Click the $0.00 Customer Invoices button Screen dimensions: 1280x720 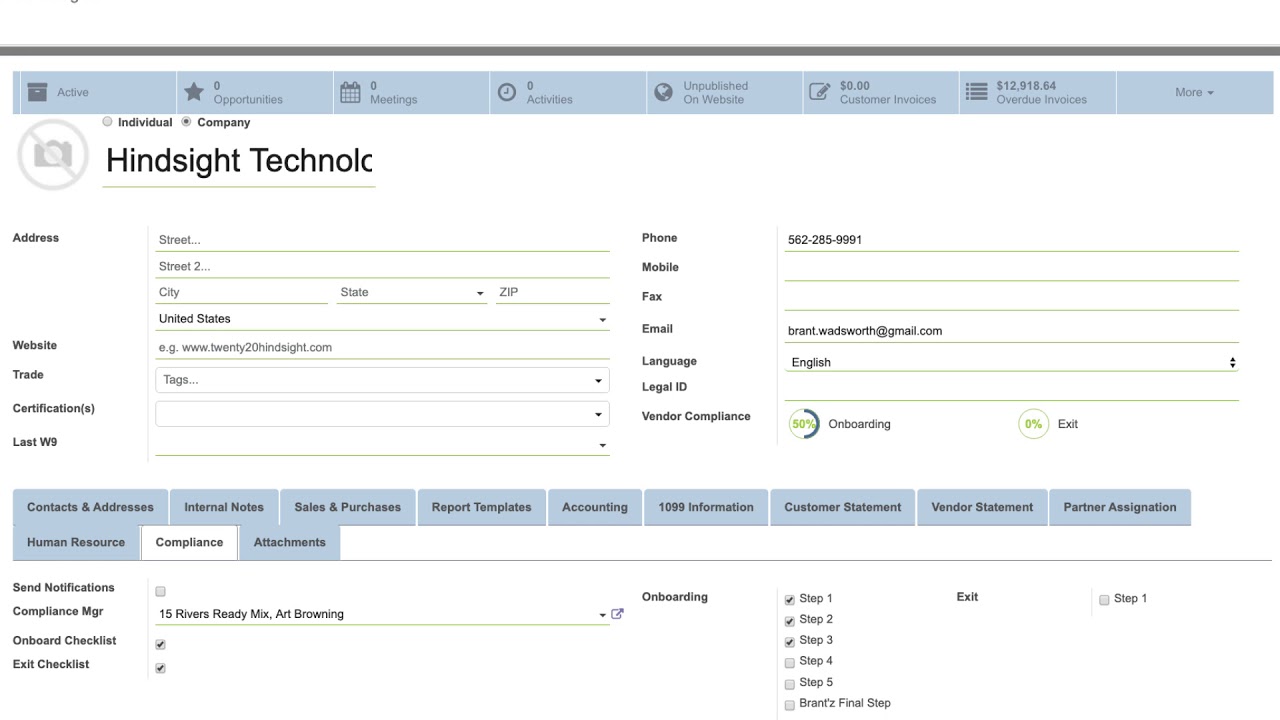pos(881,92)
